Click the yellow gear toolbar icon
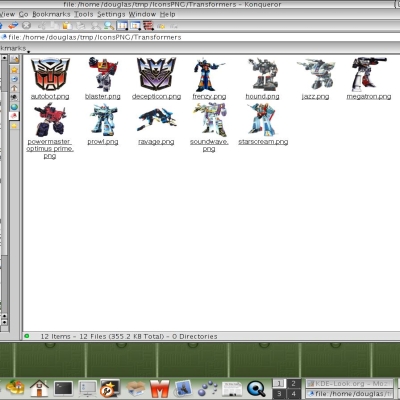 (x=161, y=26)
